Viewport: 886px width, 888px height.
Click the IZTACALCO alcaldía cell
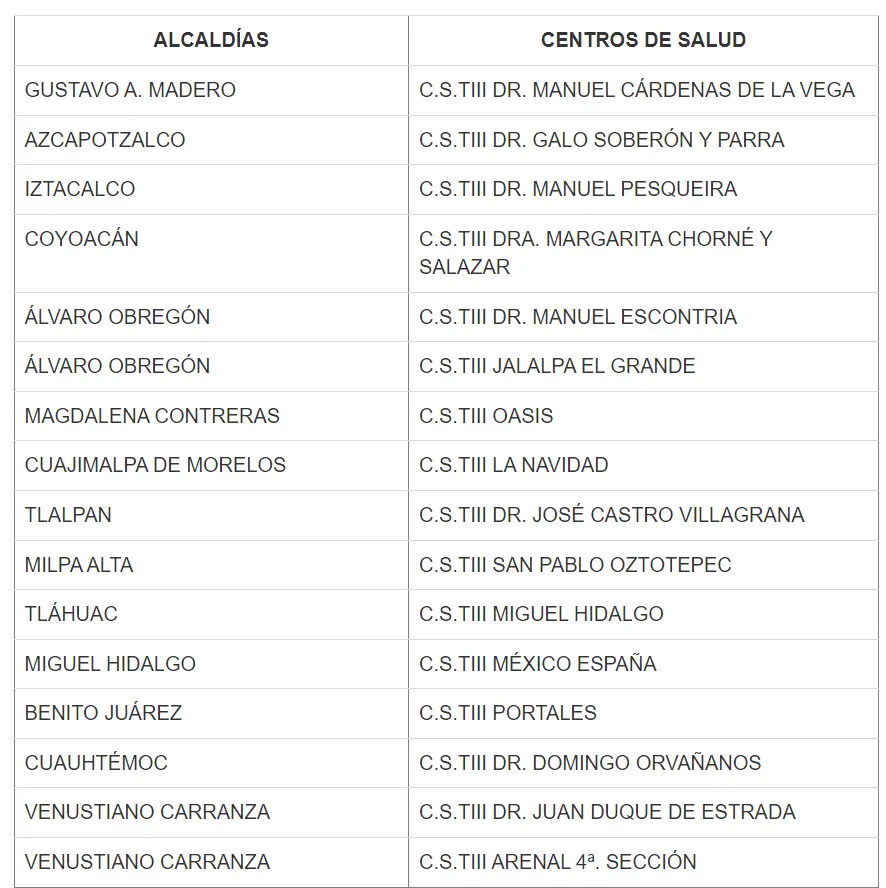80,189
